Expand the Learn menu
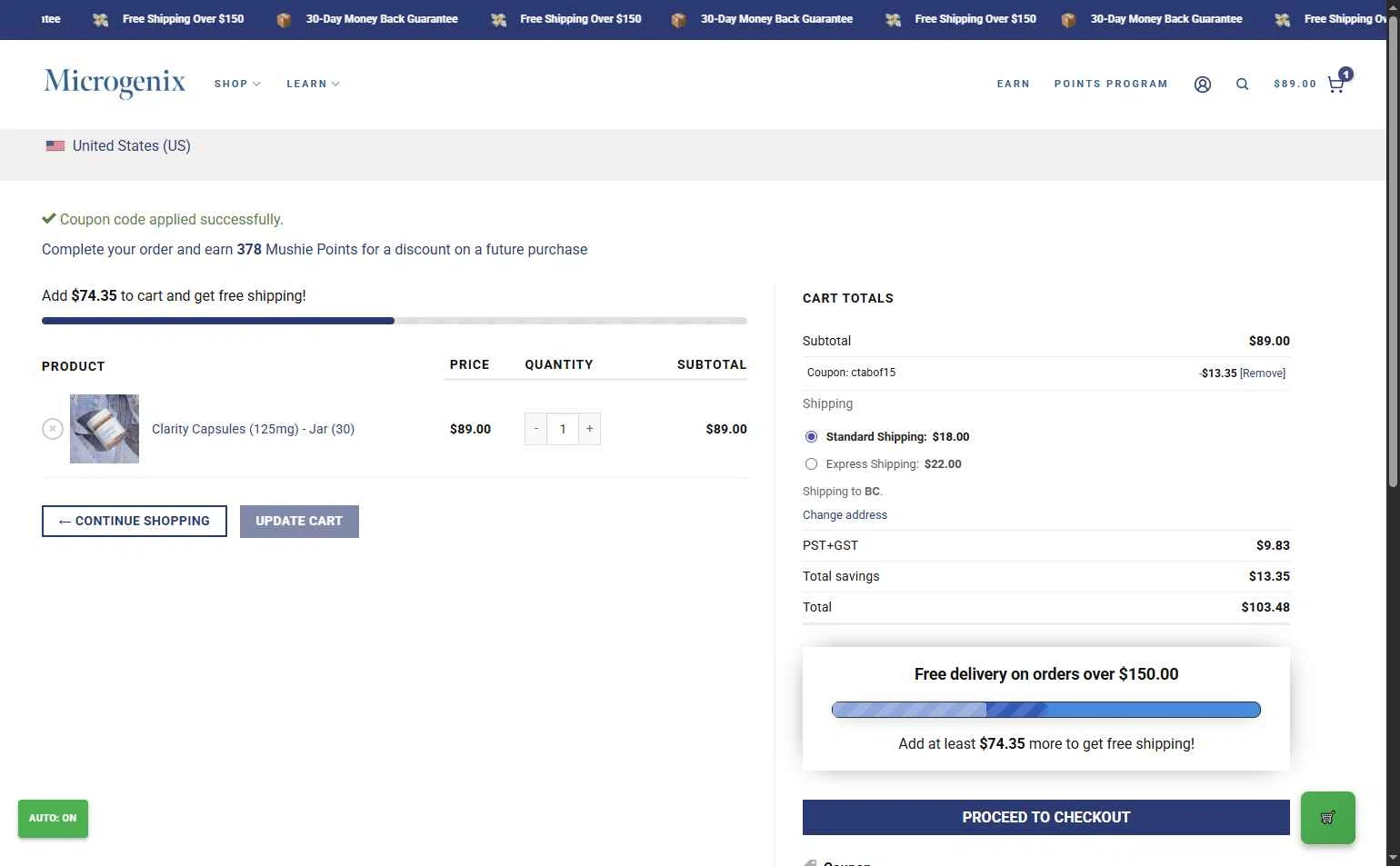1400x866 pixels. (313, 84)
